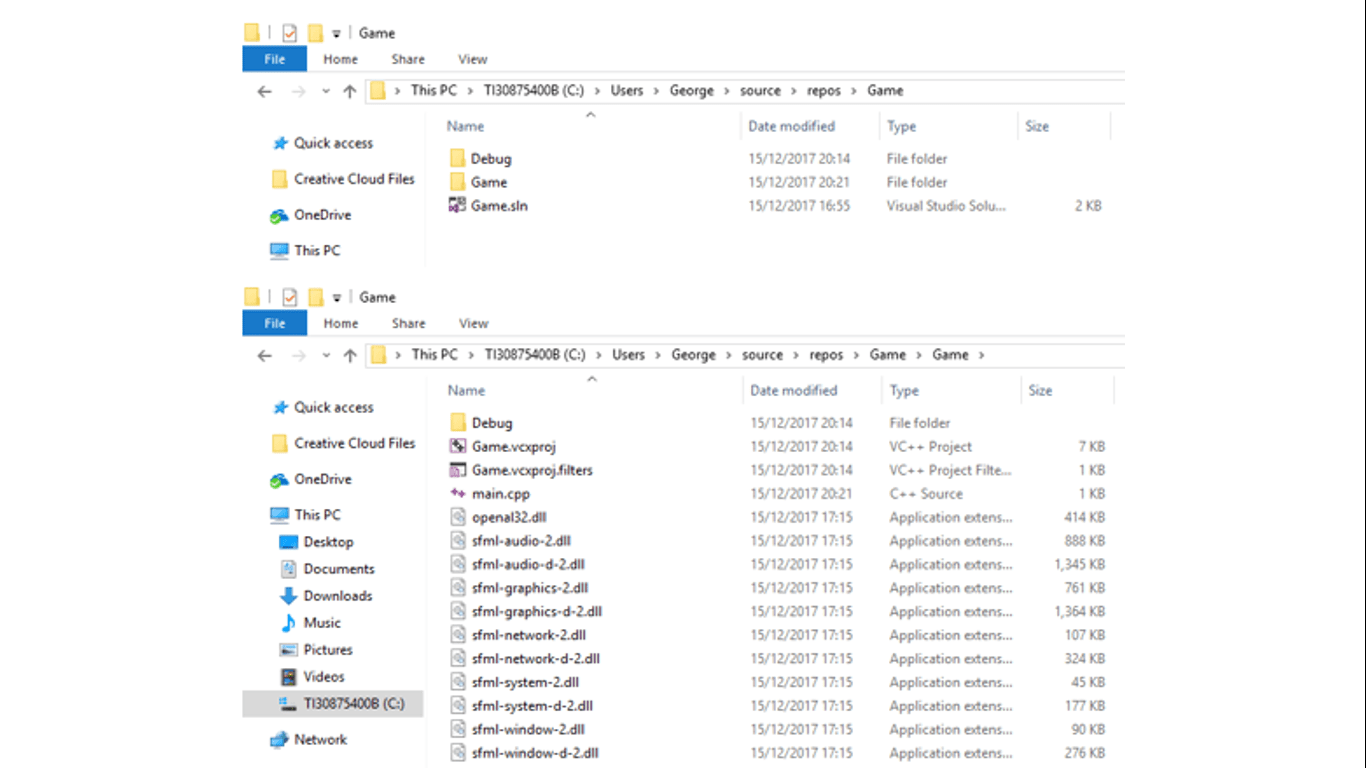Click the openal32.dll file icon

[458, 518]
